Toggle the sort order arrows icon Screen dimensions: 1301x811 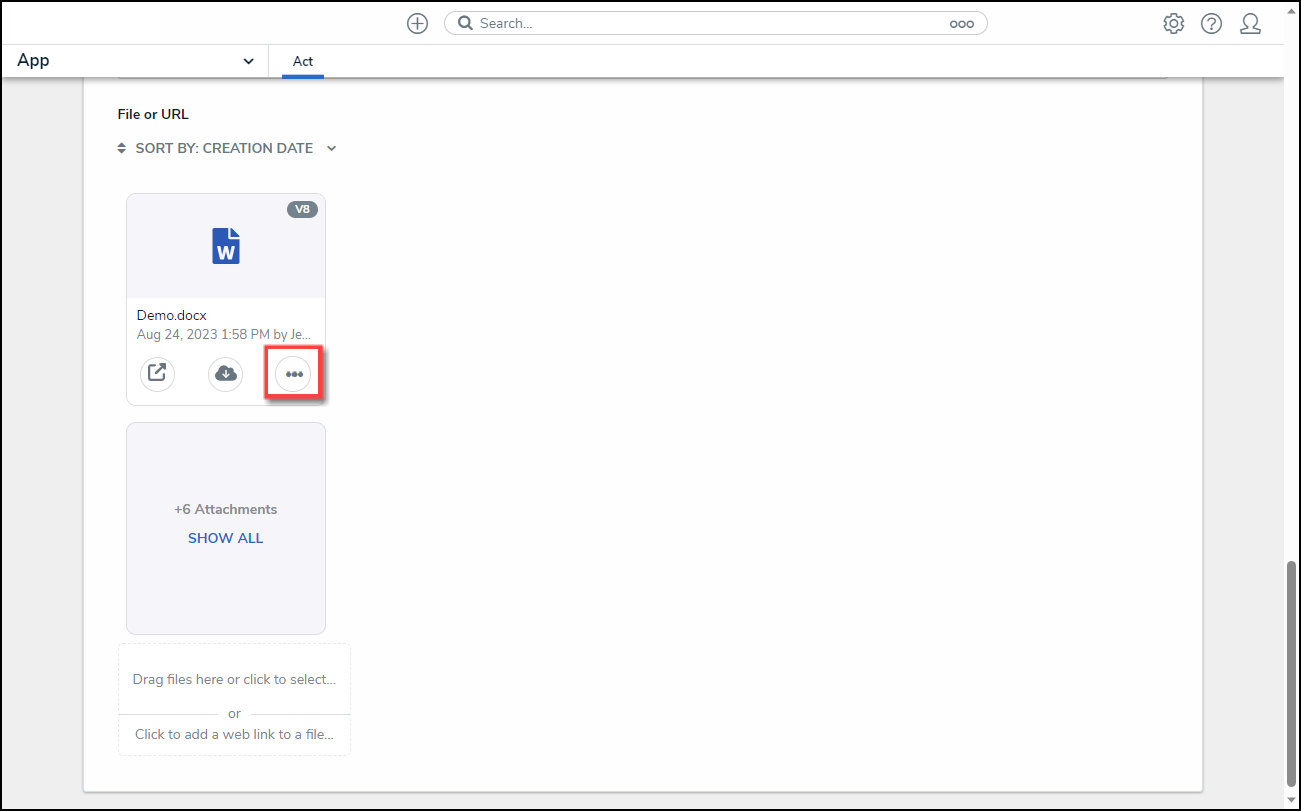(123, 148)
